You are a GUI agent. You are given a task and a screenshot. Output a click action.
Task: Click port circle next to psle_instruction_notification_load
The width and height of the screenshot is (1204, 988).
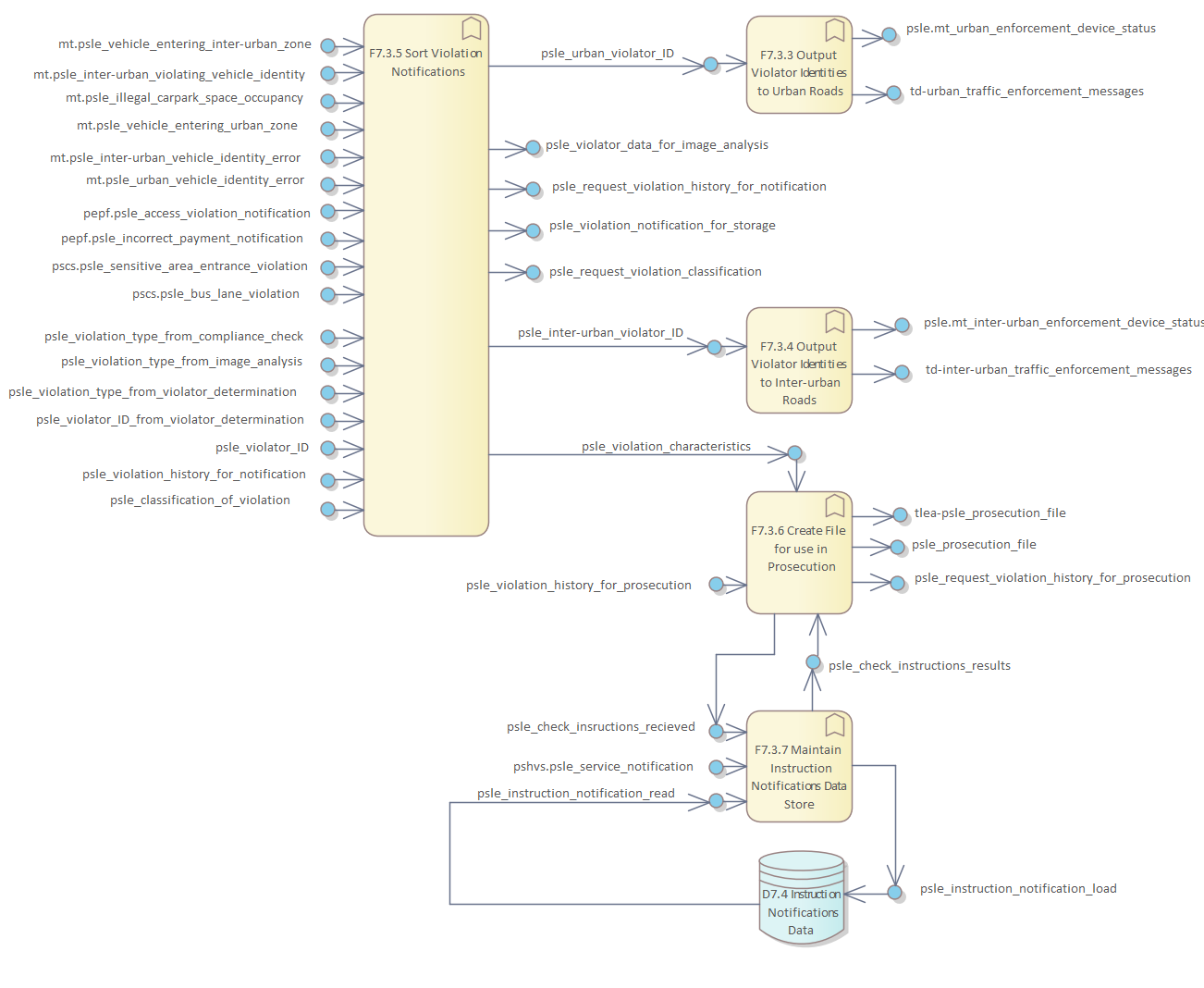(894, 893)
